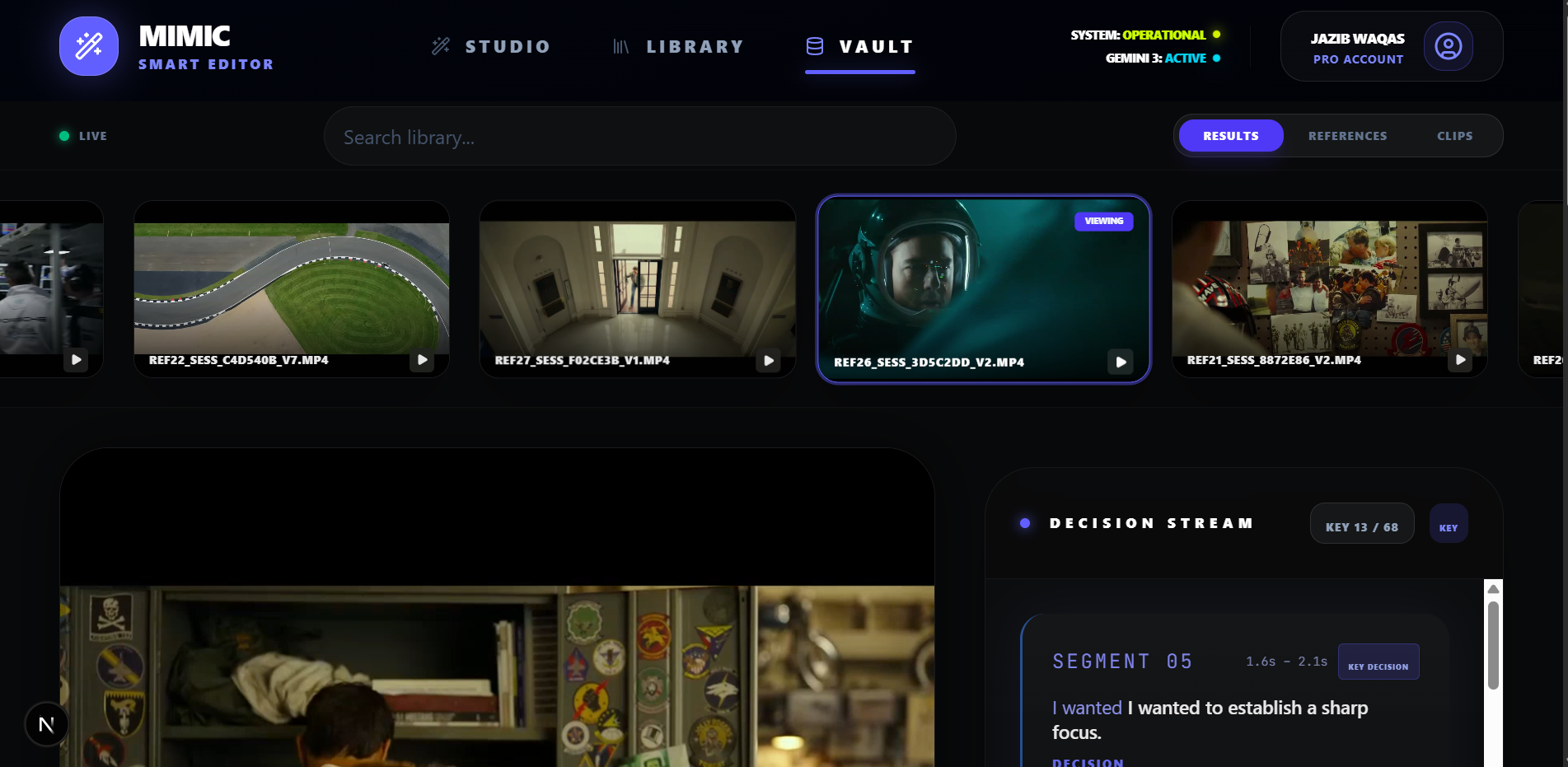Click the 'DECISION STREAM' panel title
This screenshot has height=767, width=1568.
pyautogui.click(x=1151, y=523)
